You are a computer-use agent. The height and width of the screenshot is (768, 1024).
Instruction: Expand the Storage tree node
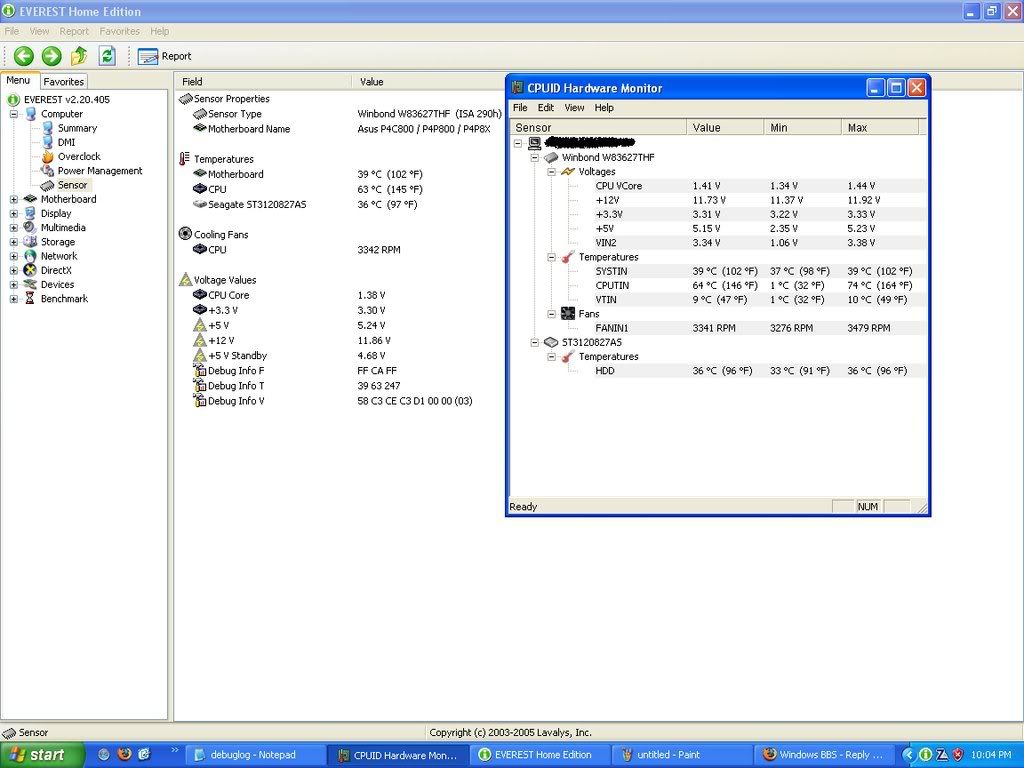(x=14, y=242)
